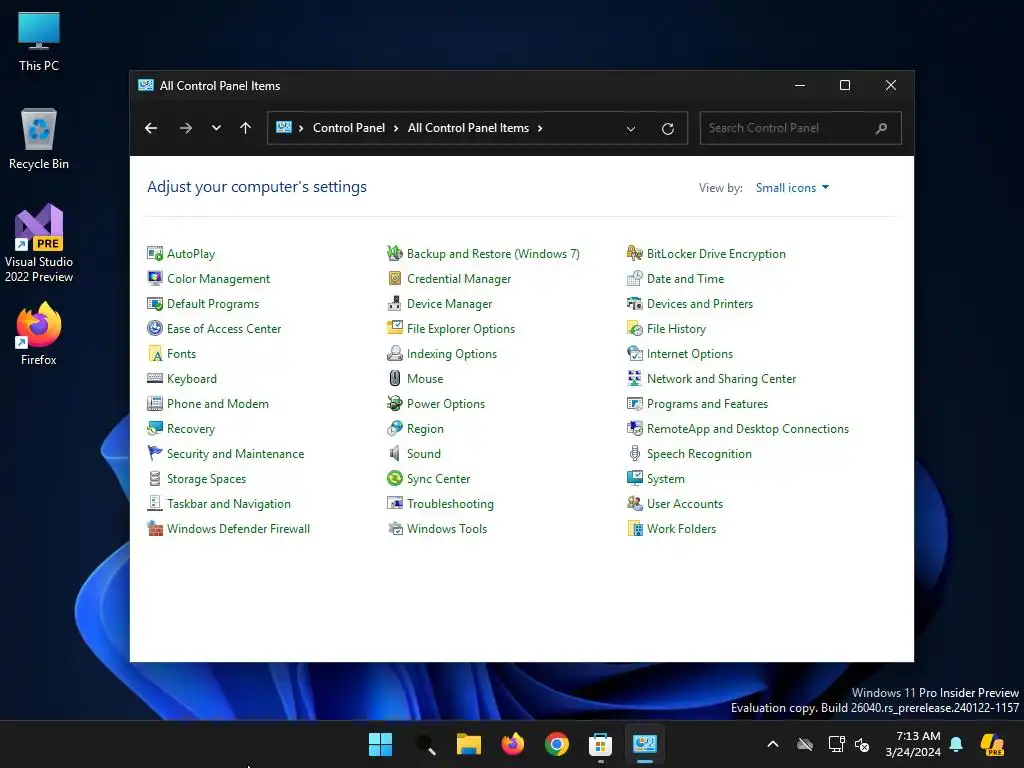
Task: Open taskbar Search
Action: 425,744
